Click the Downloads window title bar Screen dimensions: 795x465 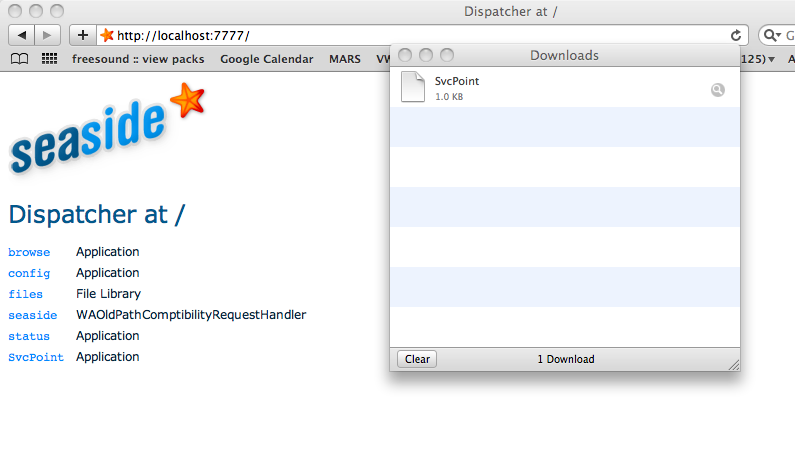pyautogui.click(x=565, y=55)
